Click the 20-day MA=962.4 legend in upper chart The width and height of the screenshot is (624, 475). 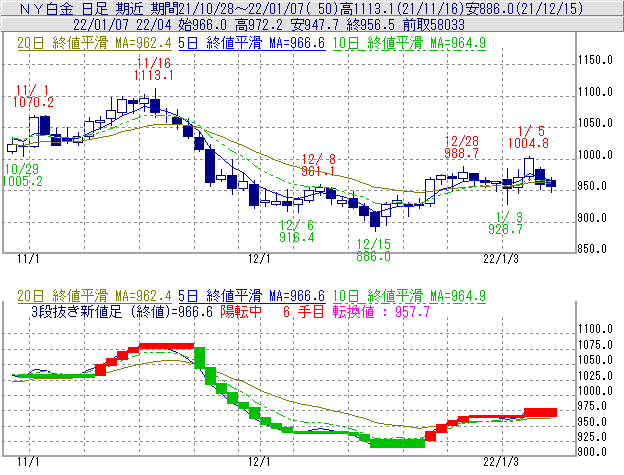tap(94, 43)
